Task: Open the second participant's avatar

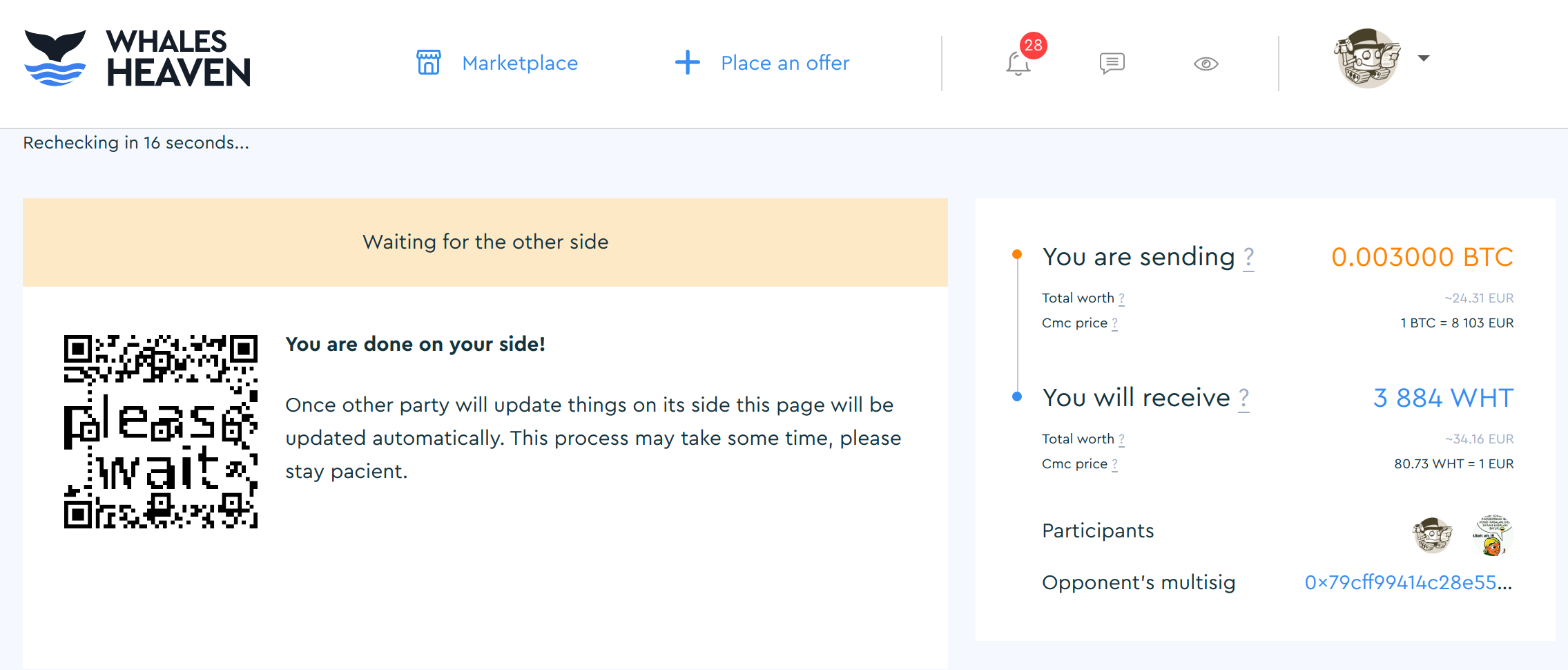Action: [x=1492, y=535]
